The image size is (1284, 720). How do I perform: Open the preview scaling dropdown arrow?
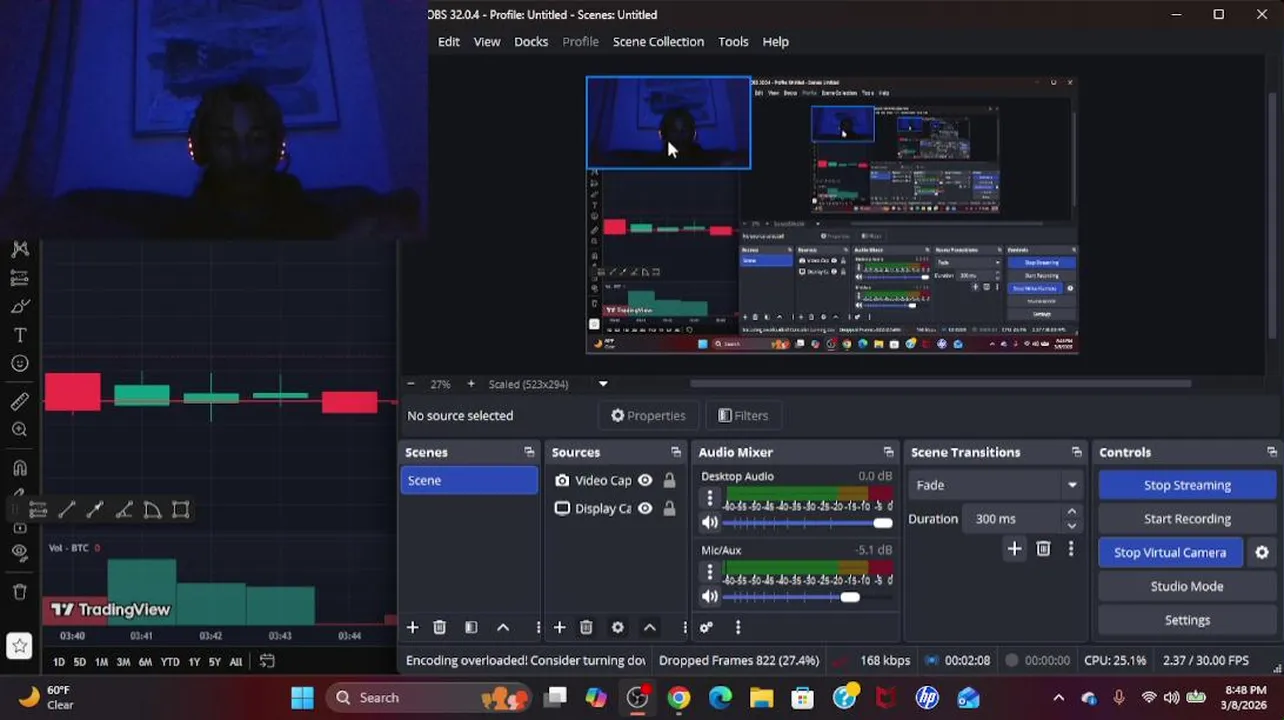pyautogui.click(x=603, y=384)
